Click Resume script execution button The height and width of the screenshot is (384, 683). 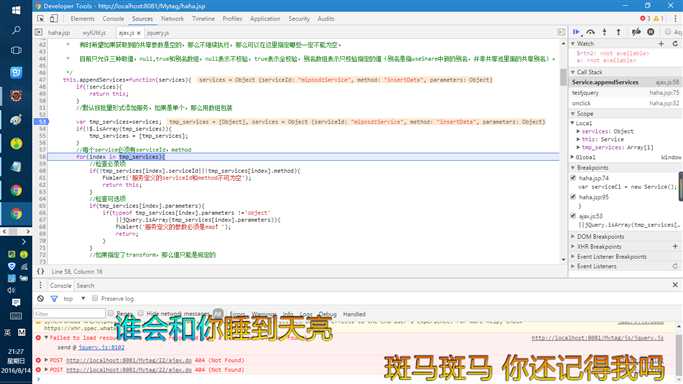(576, 32)
